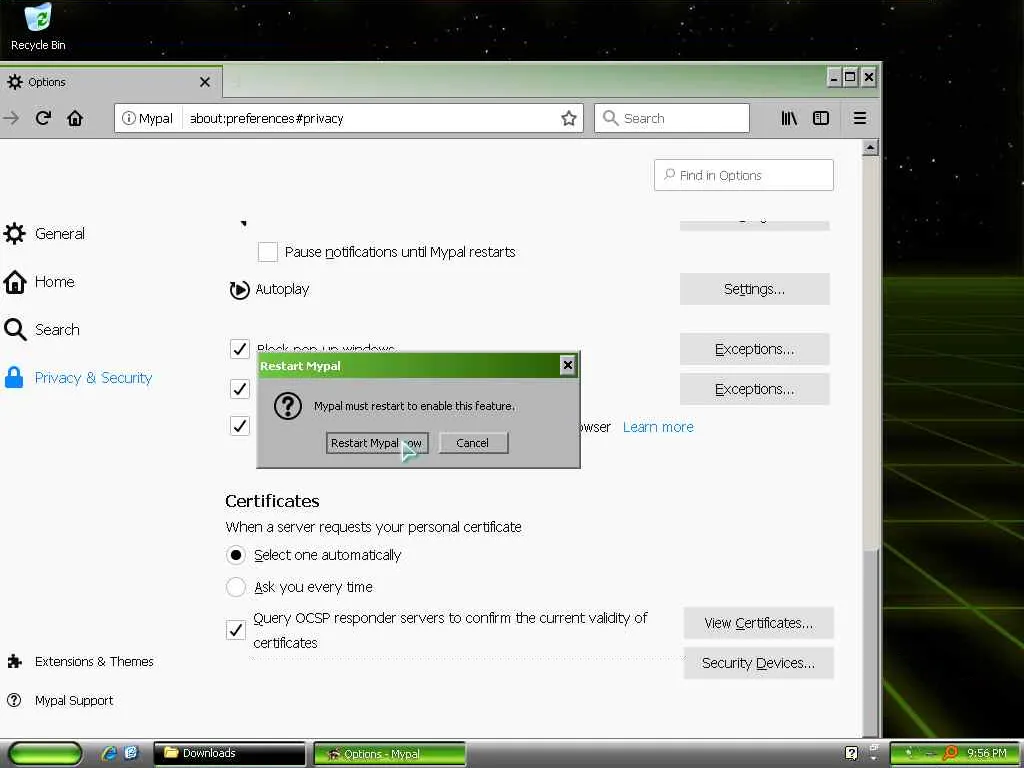Open the Recycle Bin desktop icon

click(38, 27)
